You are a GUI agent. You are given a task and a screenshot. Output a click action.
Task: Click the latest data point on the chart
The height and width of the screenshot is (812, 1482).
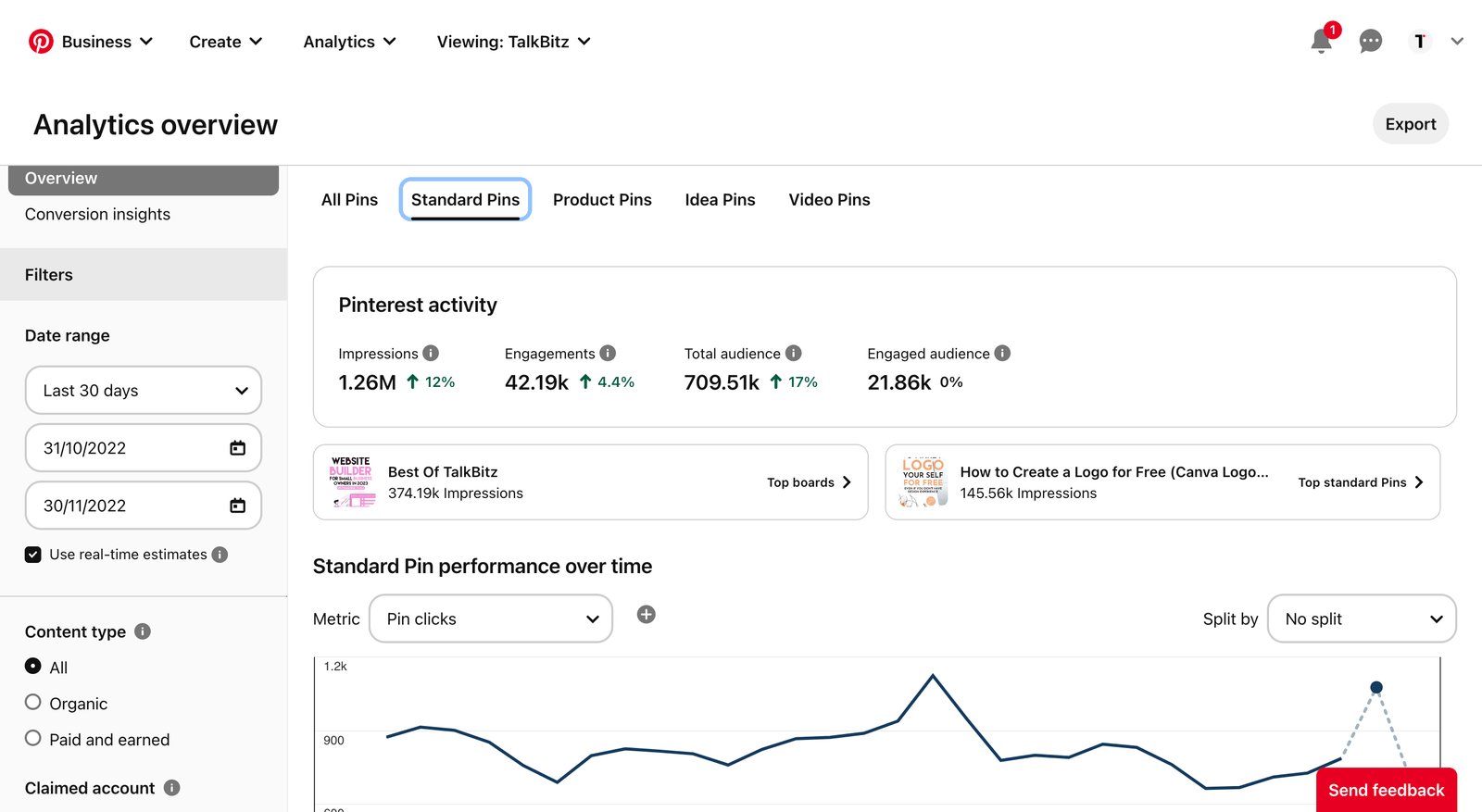1376,687
